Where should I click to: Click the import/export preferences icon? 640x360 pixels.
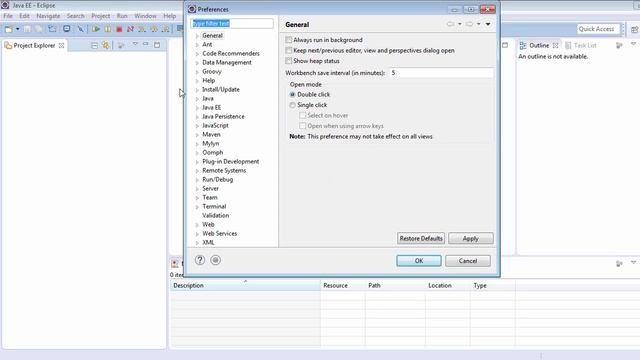[216, 260]
